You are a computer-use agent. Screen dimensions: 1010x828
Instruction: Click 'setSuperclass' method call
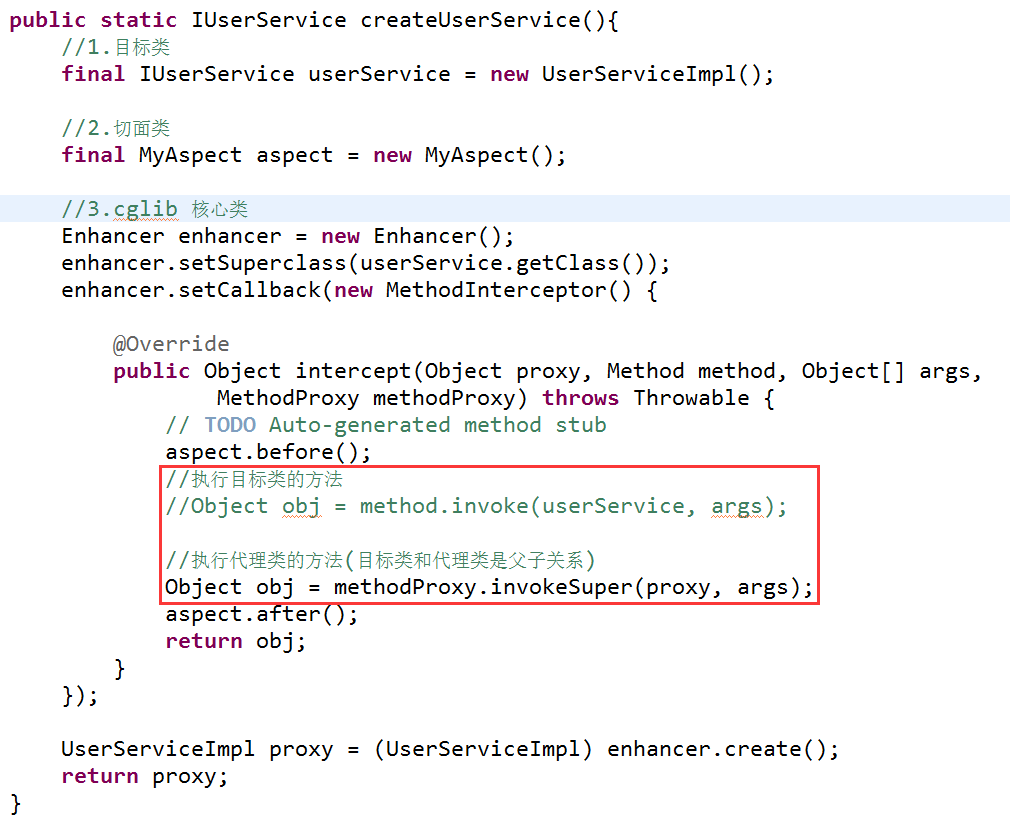tap(262, 264)
